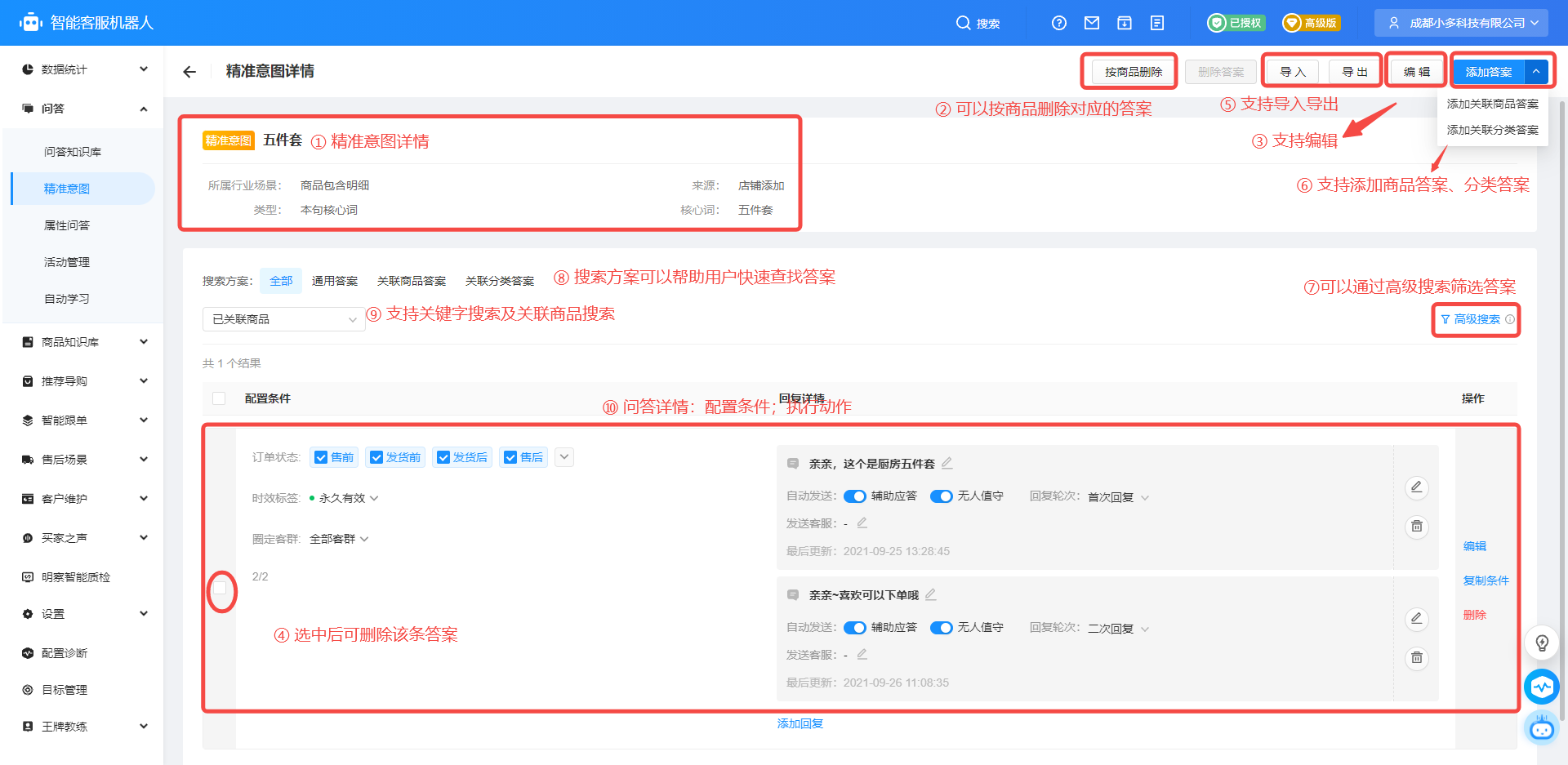Click trash button of first reply

[1417, 527]
